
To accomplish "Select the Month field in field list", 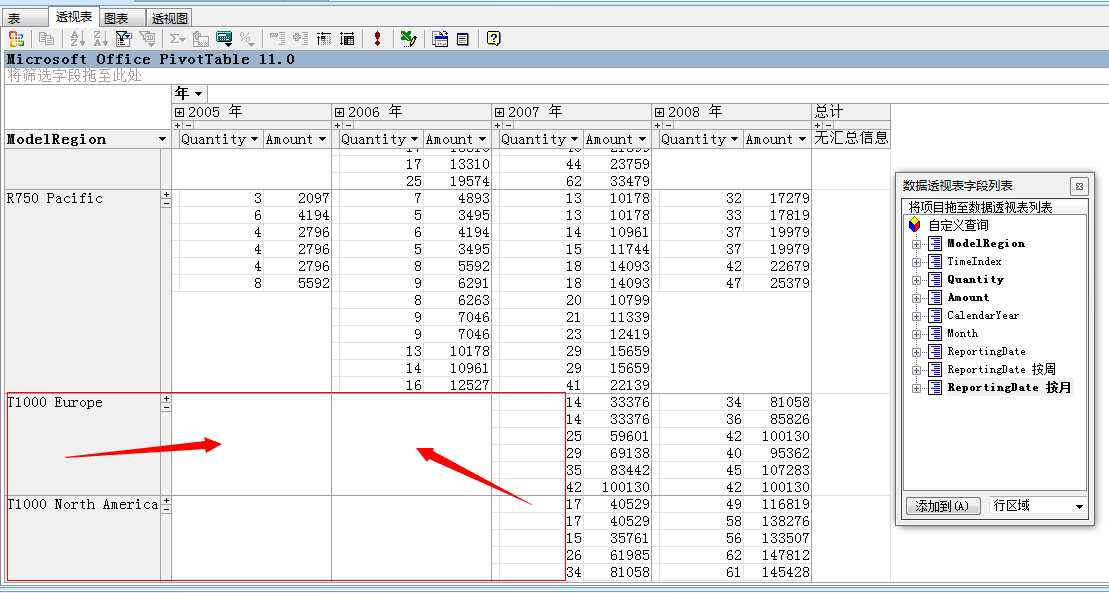I will click(962, 333).
